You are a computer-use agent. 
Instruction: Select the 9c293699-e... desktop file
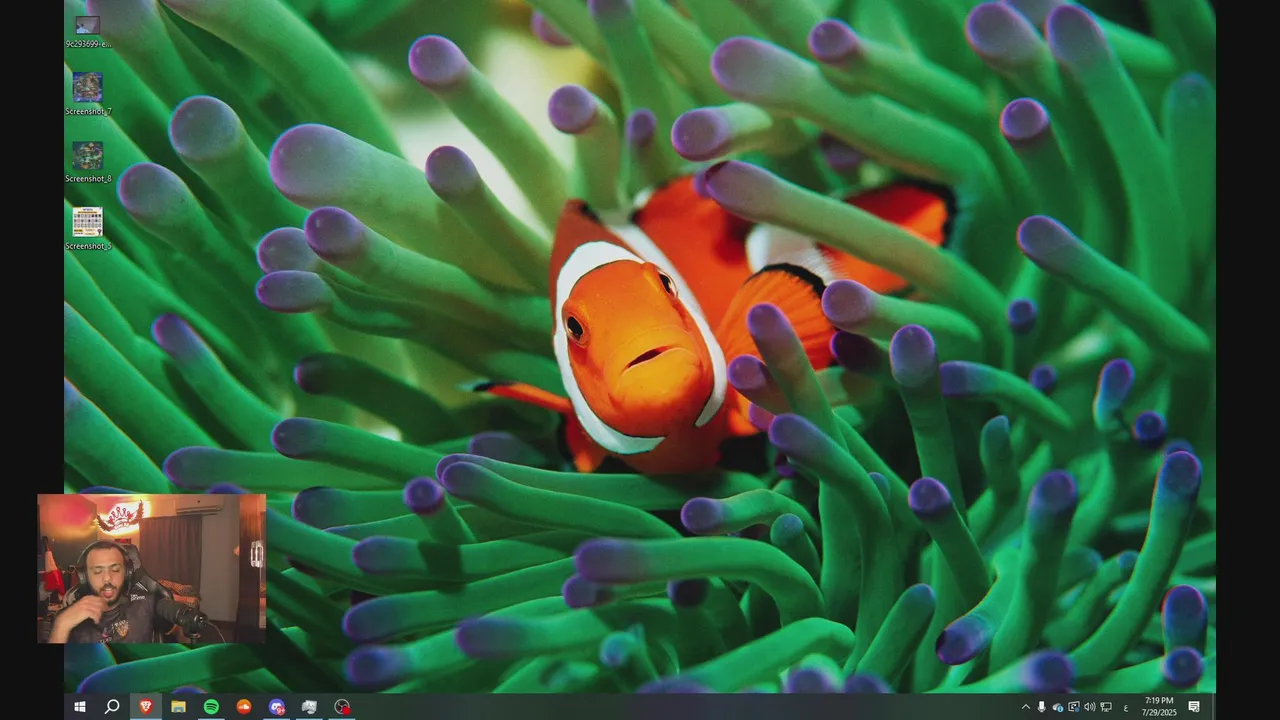coord(88,31)
